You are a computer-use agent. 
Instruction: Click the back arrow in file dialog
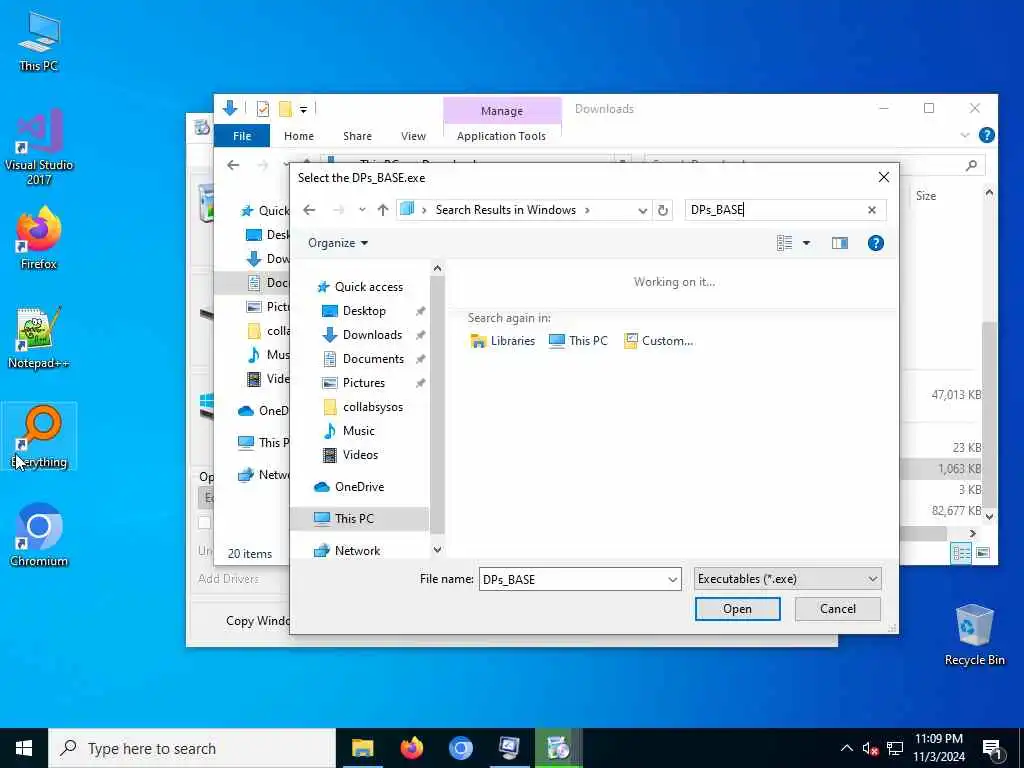click(x=309, y=210)
